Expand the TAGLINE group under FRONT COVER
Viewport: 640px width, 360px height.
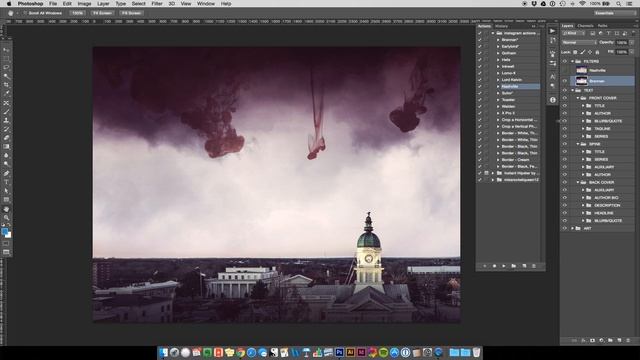pos(583,129)
